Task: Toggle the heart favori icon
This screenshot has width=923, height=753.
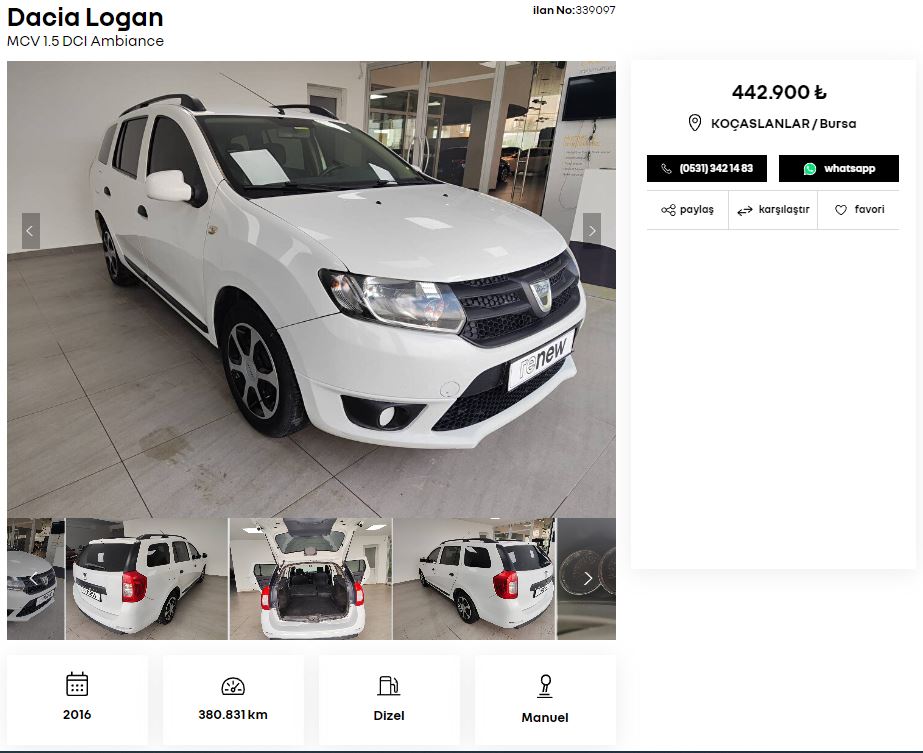Action: [x=841, y=210]
